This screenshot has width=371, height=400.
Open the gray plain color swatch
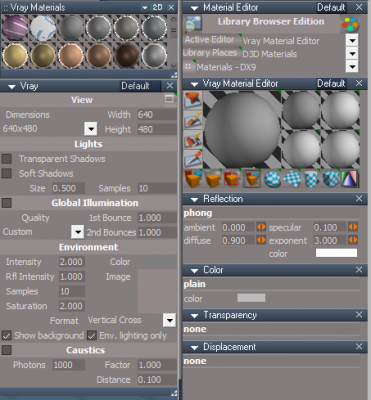[251, 298]
